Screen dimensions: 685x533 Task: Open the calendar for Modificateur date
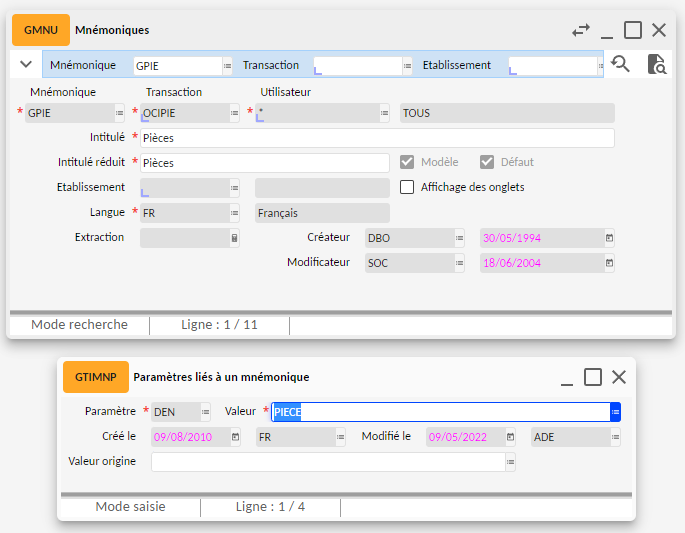pyautogui.click(x=609, y=263)
